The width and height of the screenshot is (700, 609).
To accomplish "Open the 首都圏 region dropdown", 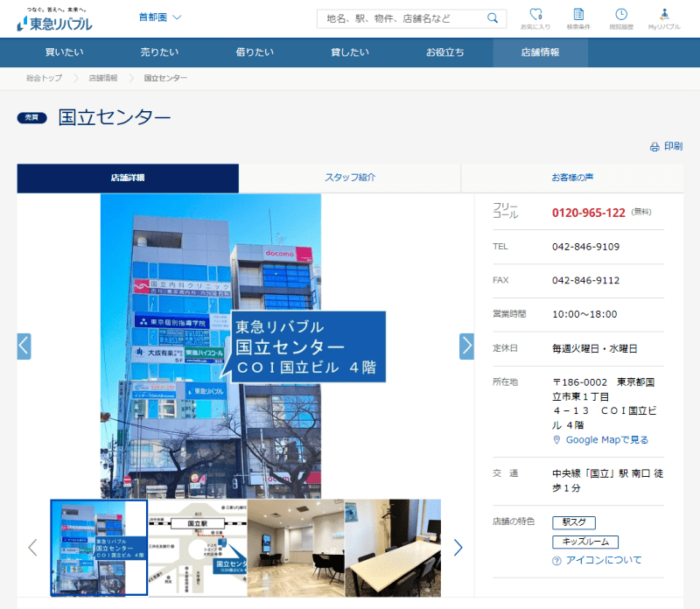I will click(x=160, y=17).
